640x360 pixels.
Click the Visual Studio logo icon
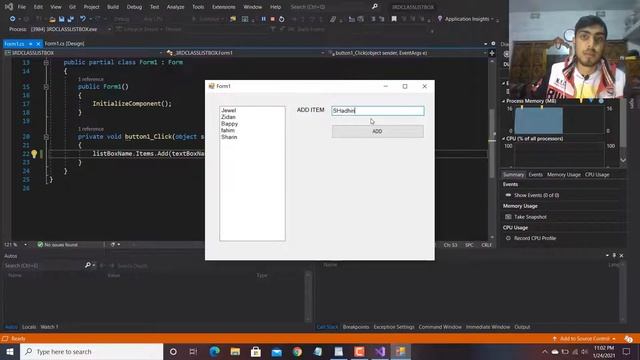tap(9, 7)
